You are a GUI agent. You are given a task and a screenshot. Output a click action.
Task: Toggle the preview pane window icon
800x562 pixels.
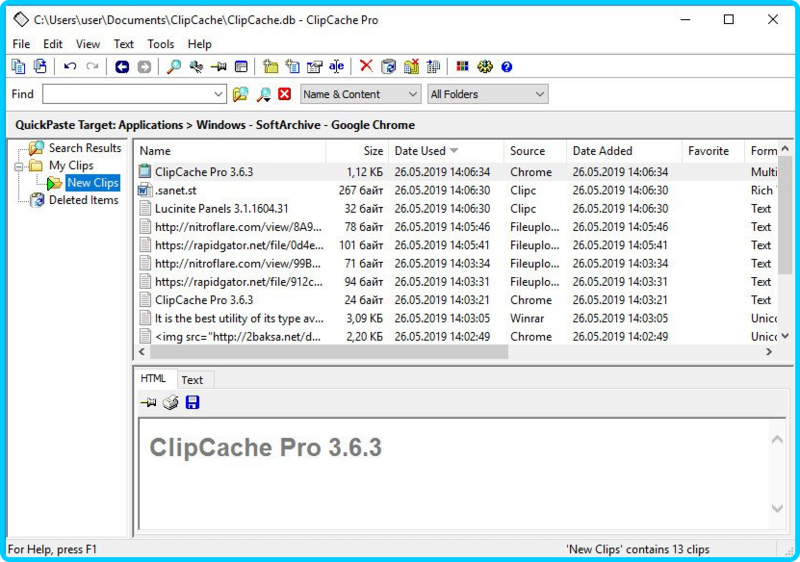[241, 67]
